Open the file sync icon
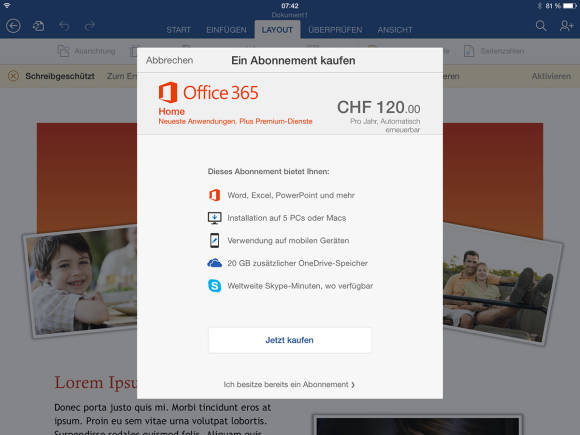 coord(38,26)
